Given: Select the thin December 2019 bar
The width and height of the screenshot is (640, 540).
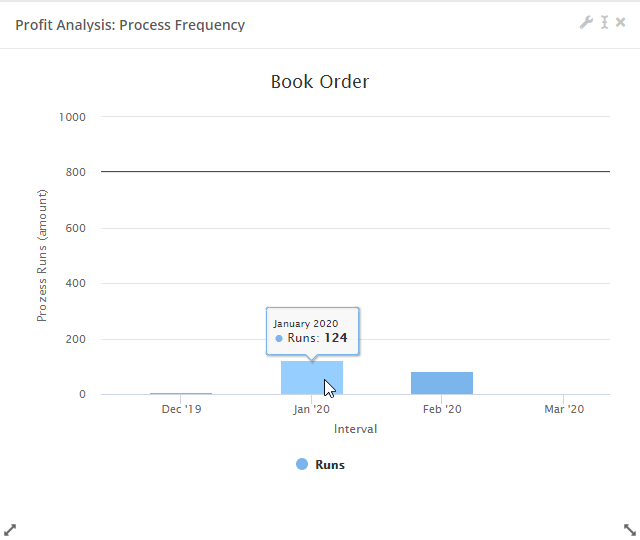Looking at the screenshot, I should coord(181,393).
